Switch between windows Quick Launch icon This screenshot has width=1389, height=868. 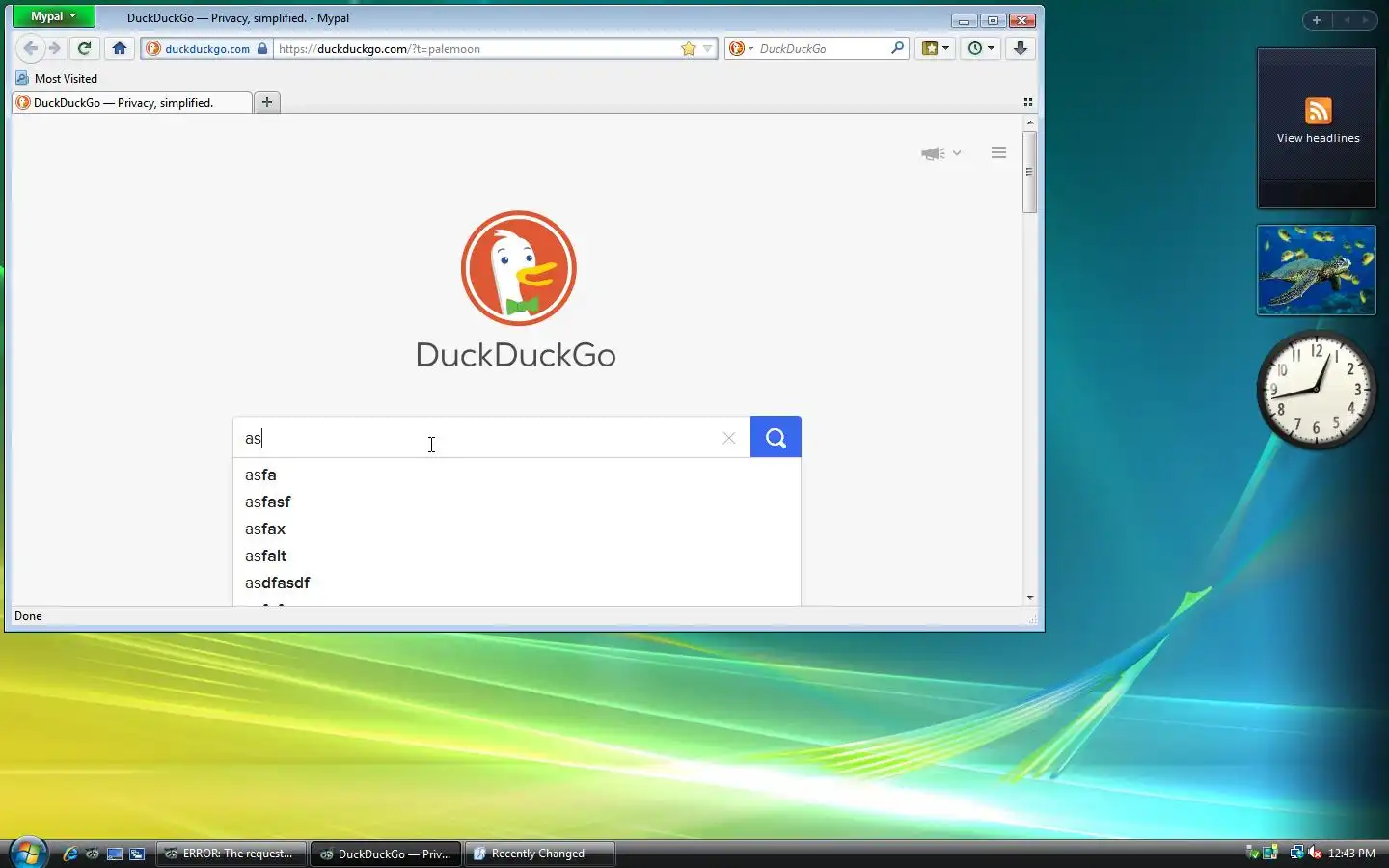137,854
